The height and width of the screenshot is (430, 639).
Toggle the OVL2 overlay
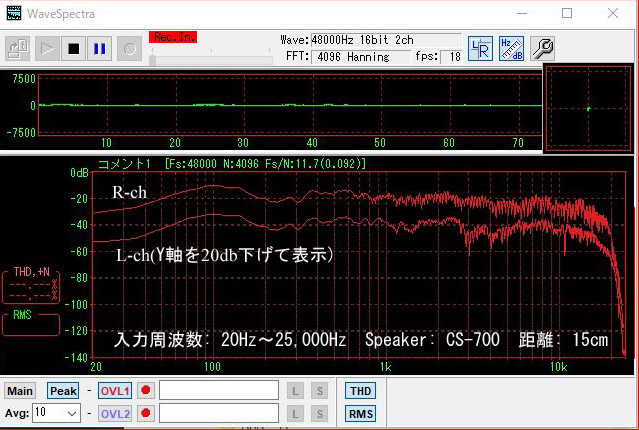[114, 413]
